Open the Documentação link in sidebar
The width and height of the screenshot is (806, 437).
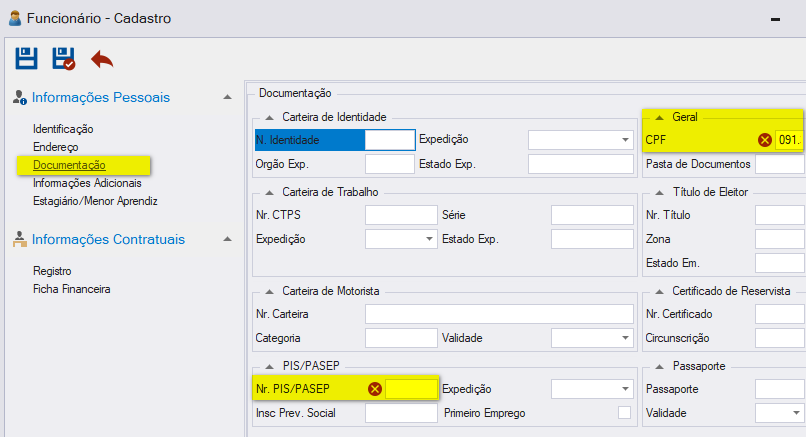tap(69, 165)
